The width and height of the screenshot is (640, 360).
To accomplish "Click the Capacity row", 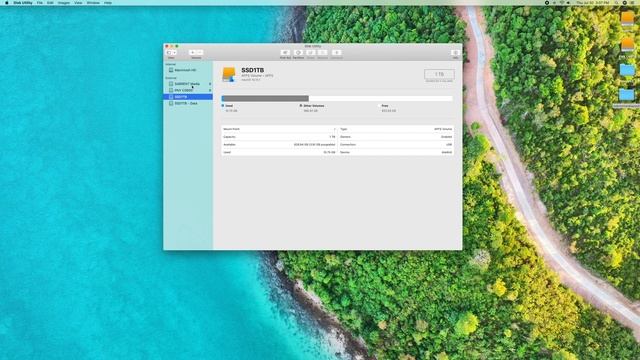I will click(x=279, y=137).
